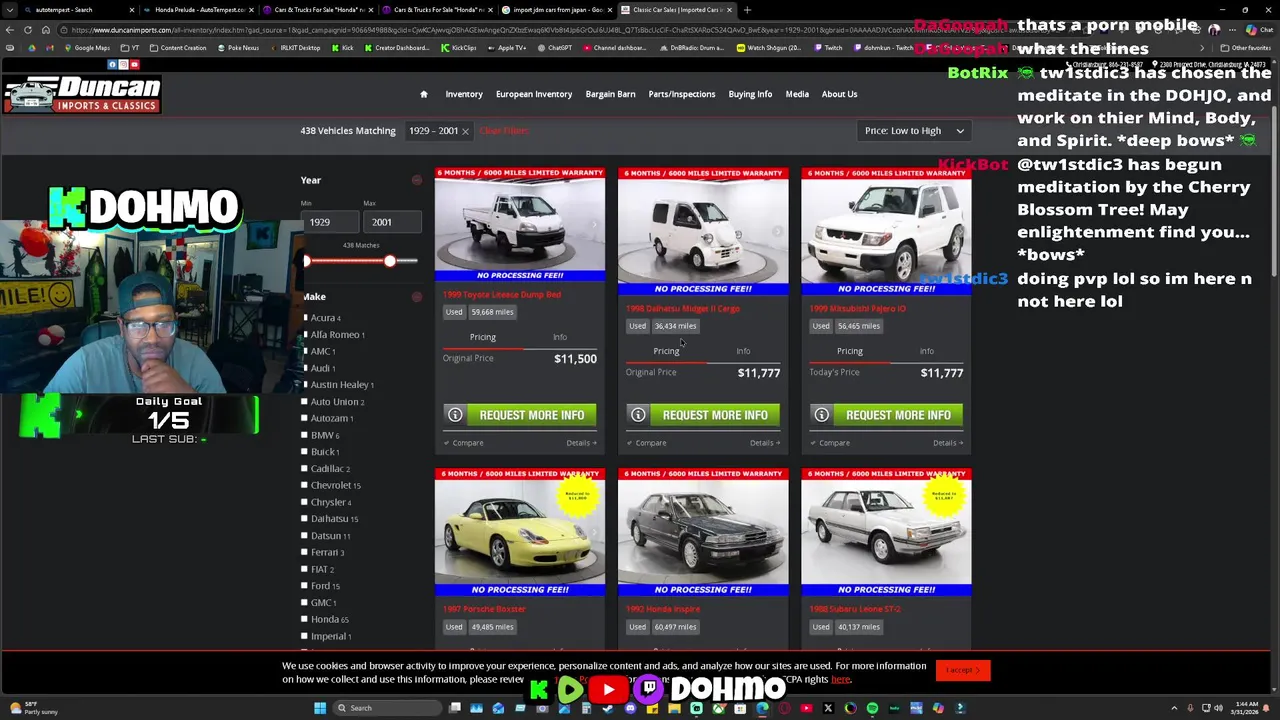Open the 1999 Toyota Liteace Dump Bed listing

pos(501,295)
